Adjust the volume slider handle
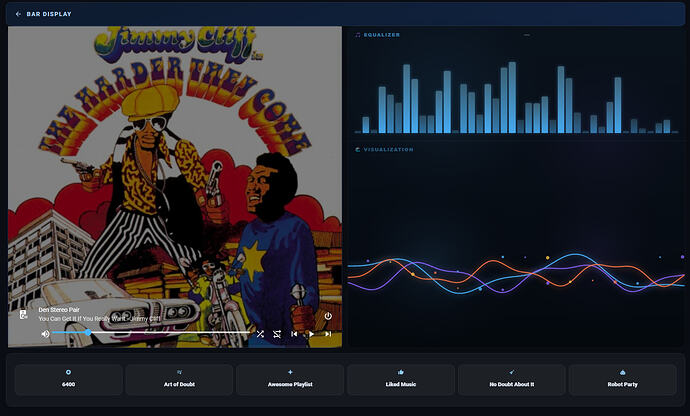This screenshot has width=690, height=416. [88, 332]
